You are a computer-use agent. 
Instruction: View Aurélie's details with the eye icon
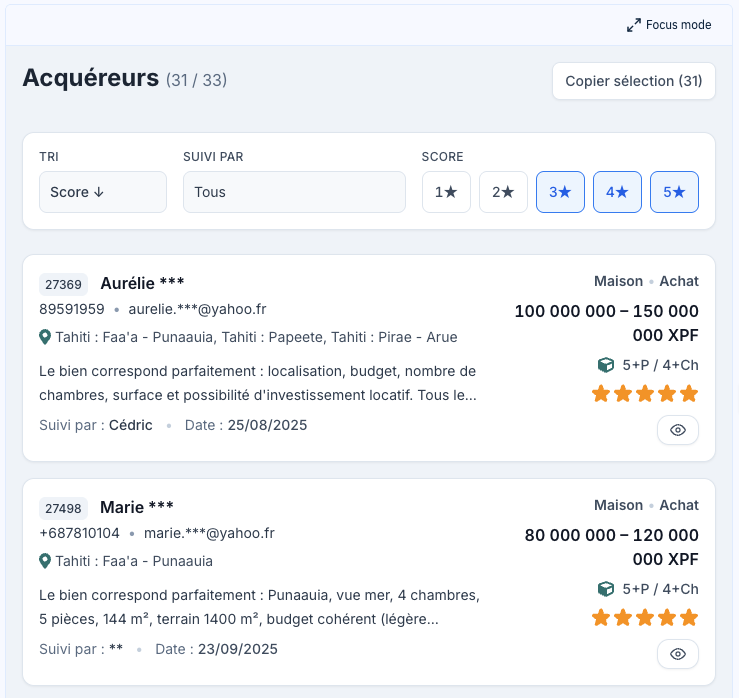[x=678, y=430]
